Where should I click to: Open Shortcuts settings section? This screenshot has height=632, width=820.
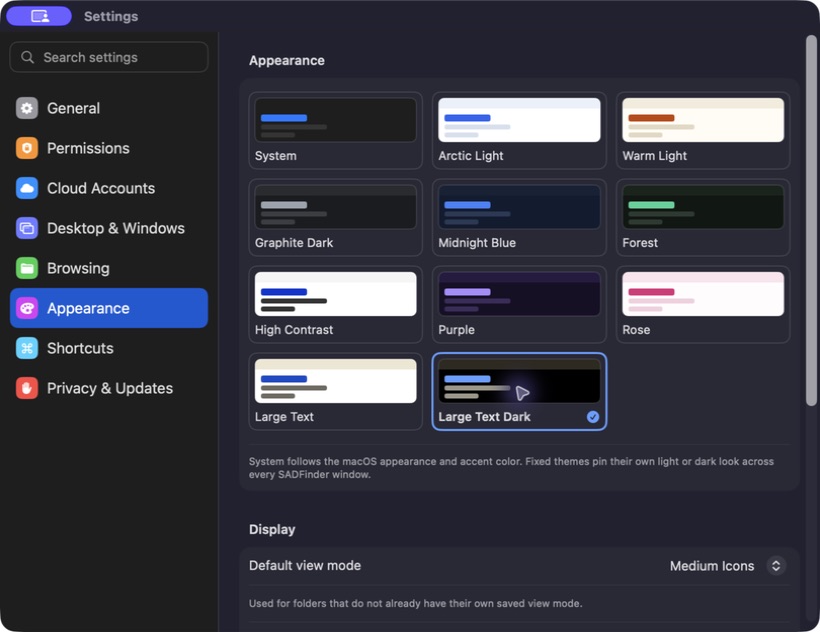point(109,348)
